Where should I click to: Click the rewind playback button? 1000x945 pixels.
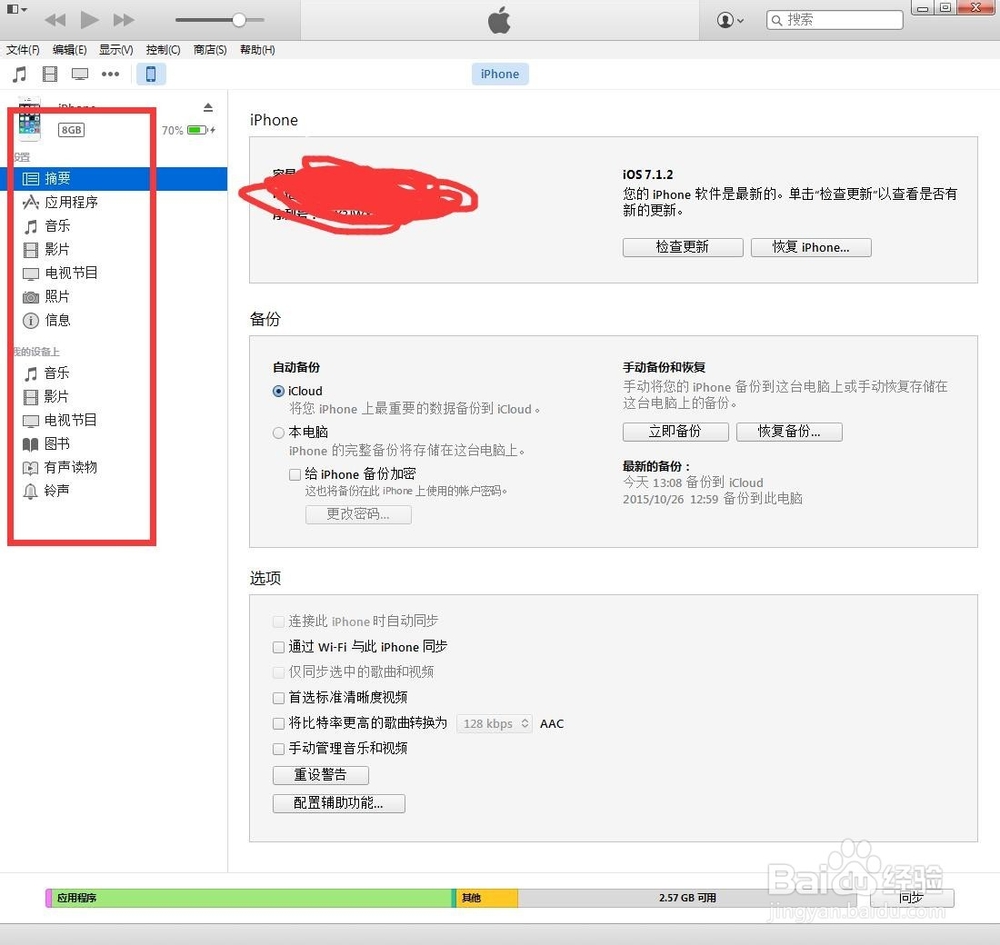(x=55, y=20)
